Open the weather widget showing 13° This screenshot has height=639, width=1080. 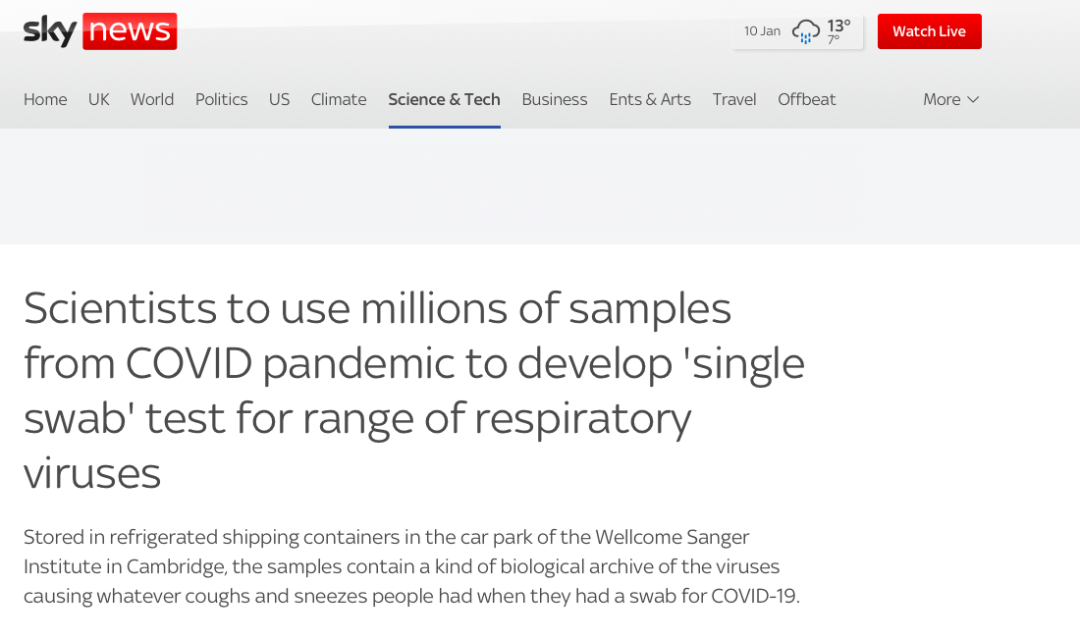pos(798,32)
